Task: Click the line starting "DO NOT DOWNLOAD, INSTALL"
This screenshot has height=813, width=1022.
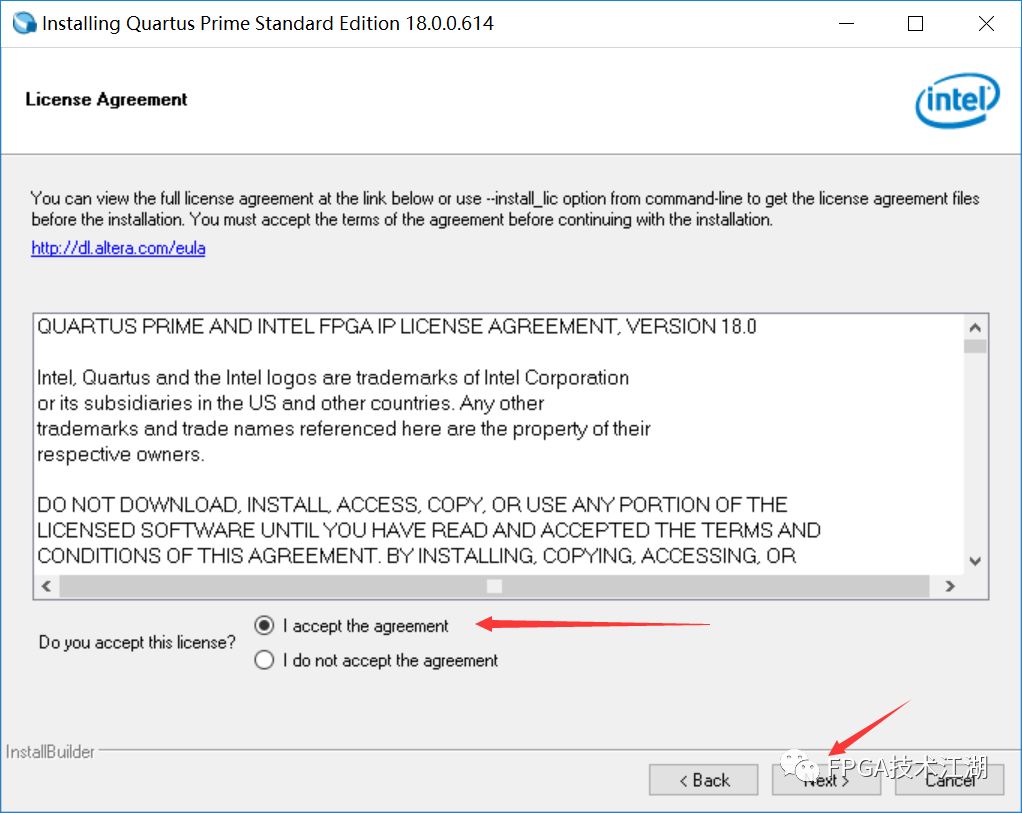Action: (413, 505)
